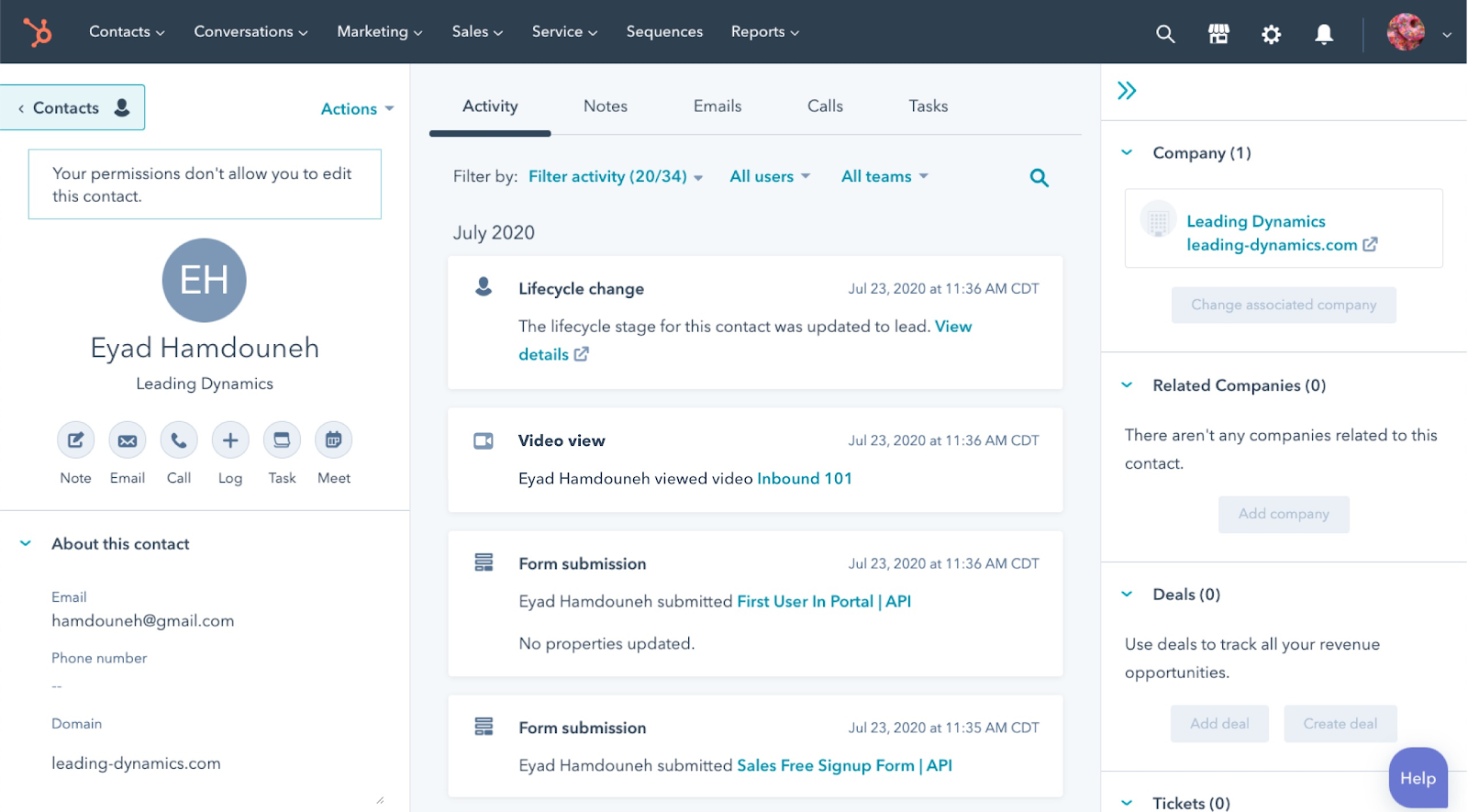Collapse the Company (1) section
This screenshot has height=812, width=1468.
pyautogui.click(x=1128, y=153)
